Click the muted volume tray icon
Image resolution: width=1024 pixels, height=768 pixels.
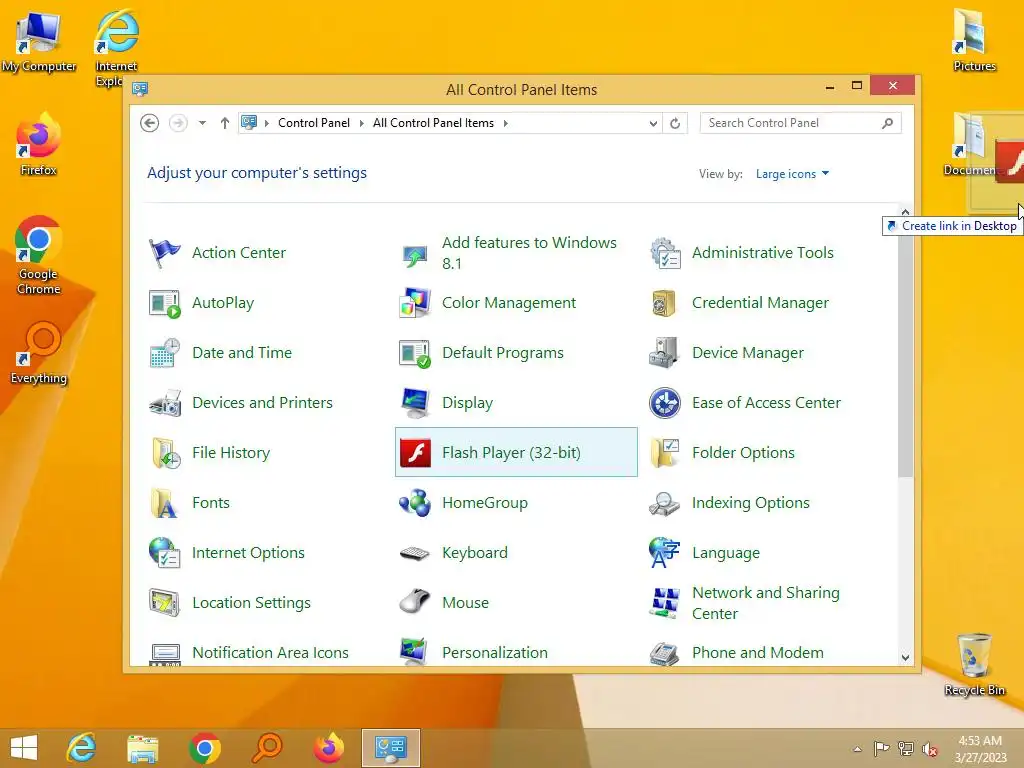pyautogui.click(x=930, y=749)
